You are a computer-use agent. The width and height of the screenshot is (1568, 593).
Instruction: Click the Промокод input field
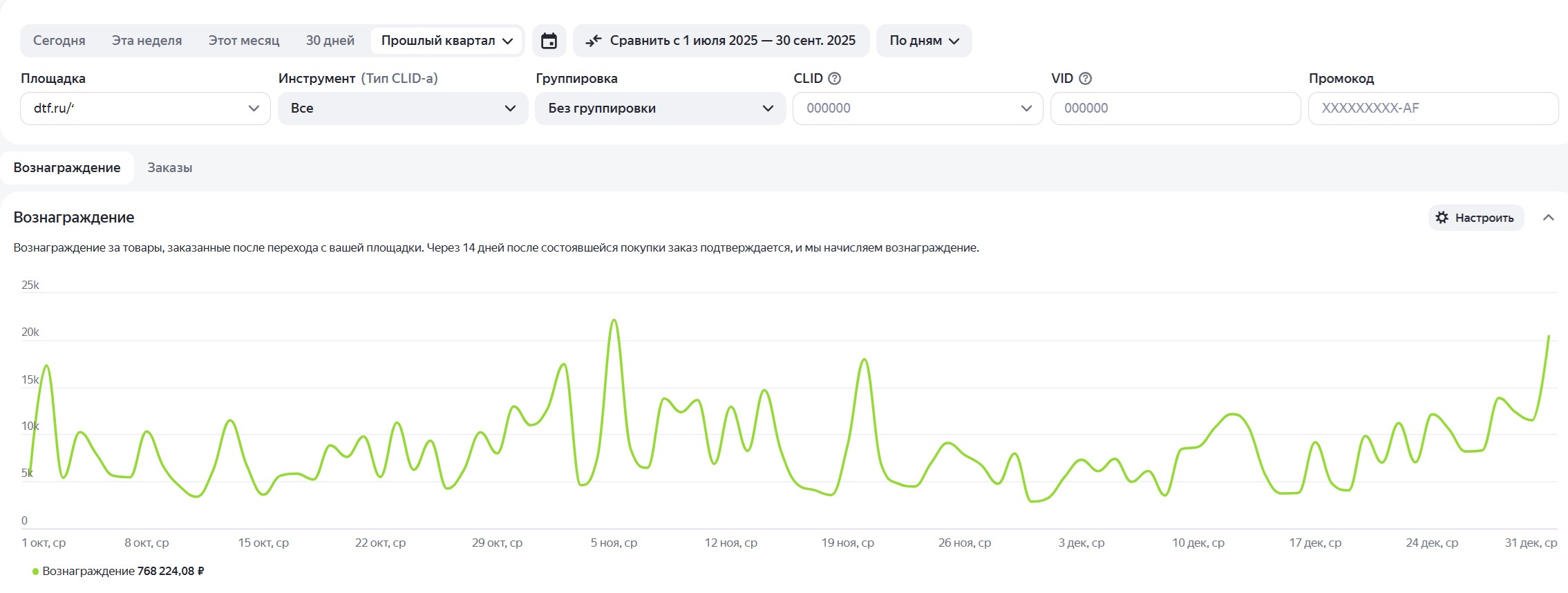[1433, 109]
